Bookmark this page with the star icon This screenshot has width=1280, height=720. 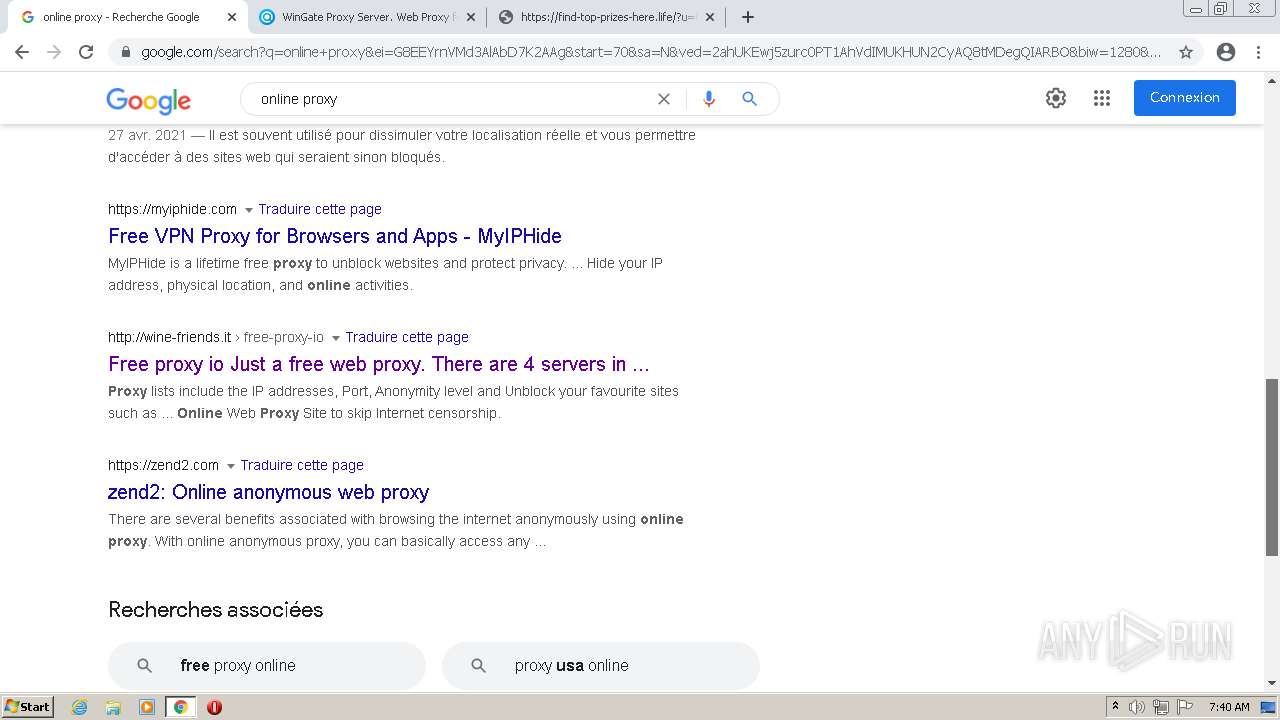click(1186, 52)
